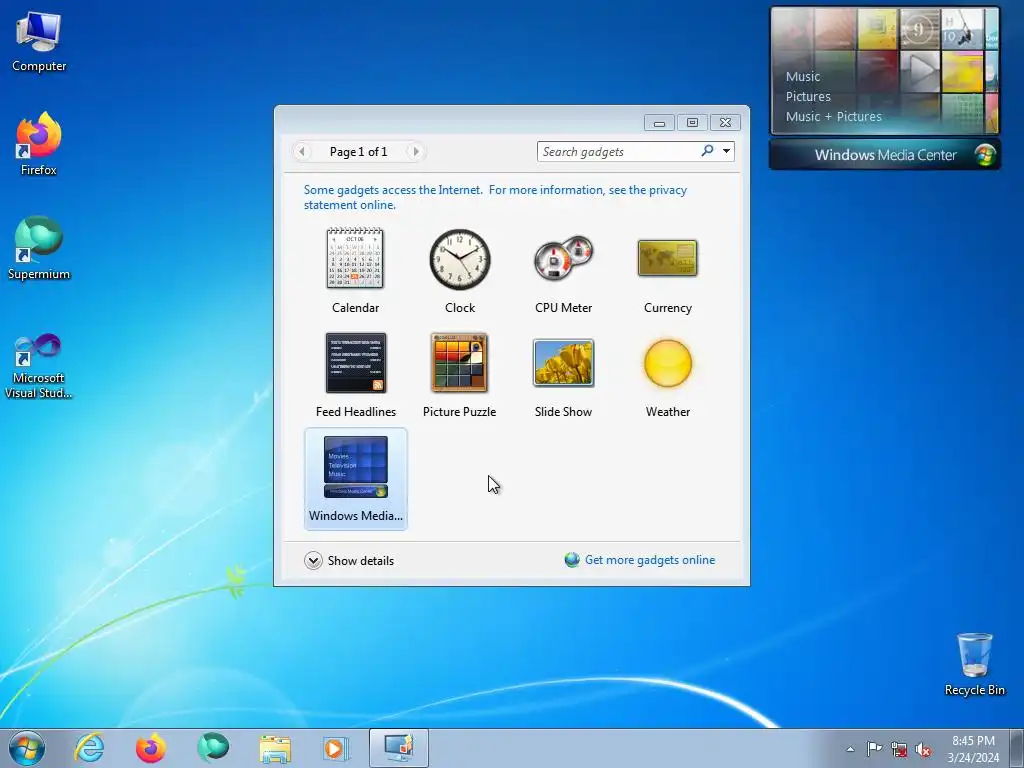Maximize the gadget gallery window
Screen dimensions: 1024x768
pos(692,123)
